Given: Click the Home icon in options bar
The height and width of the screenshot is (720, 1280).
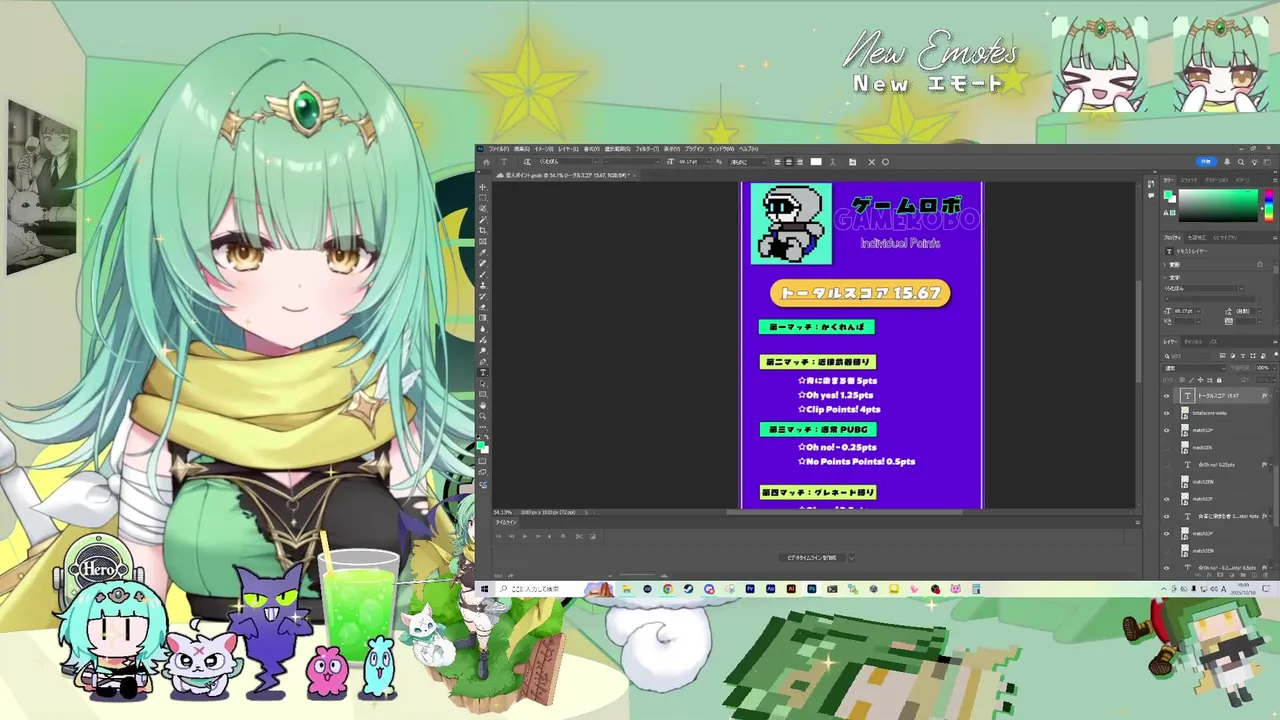Looking at the screenshot, I should point(486,162).
